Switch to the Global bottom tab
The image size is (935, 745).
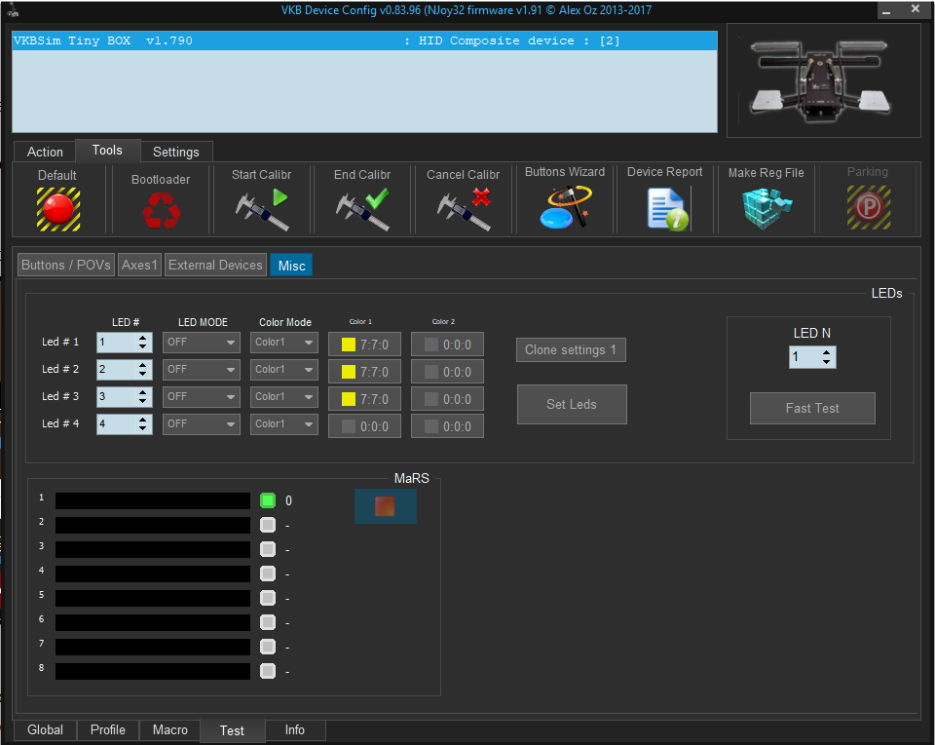pyautogui.click(x=45, y=729)
